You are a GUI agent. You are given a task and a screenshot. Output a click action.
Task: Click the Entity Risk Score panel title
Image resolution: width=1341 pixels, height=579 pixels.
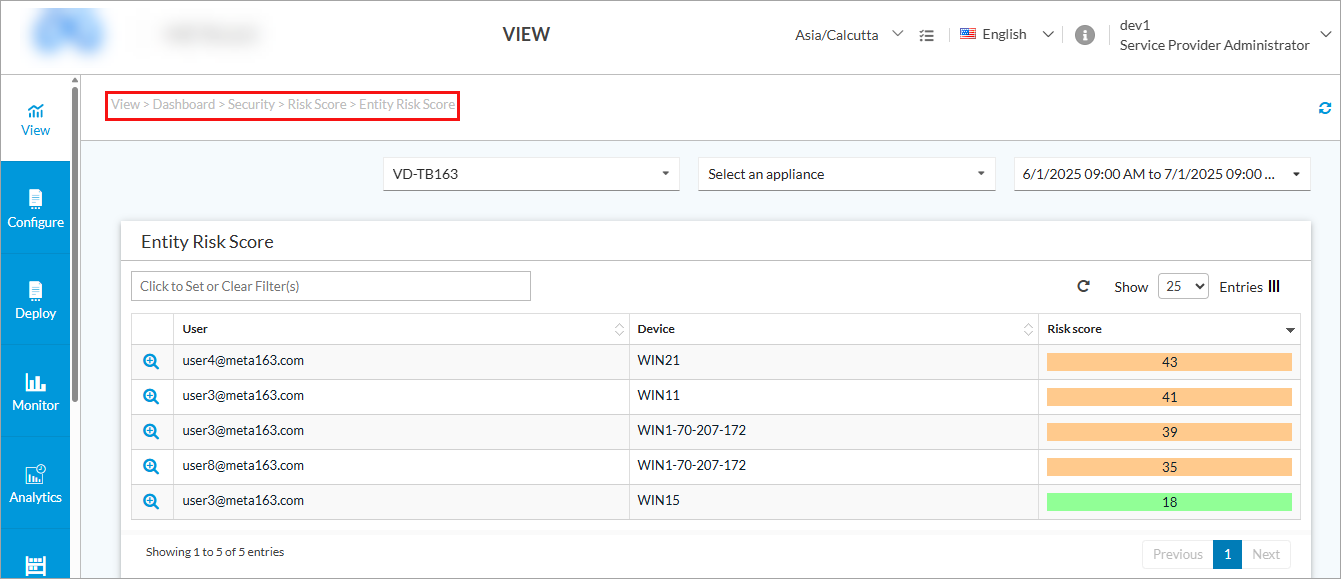click(207, 242)
